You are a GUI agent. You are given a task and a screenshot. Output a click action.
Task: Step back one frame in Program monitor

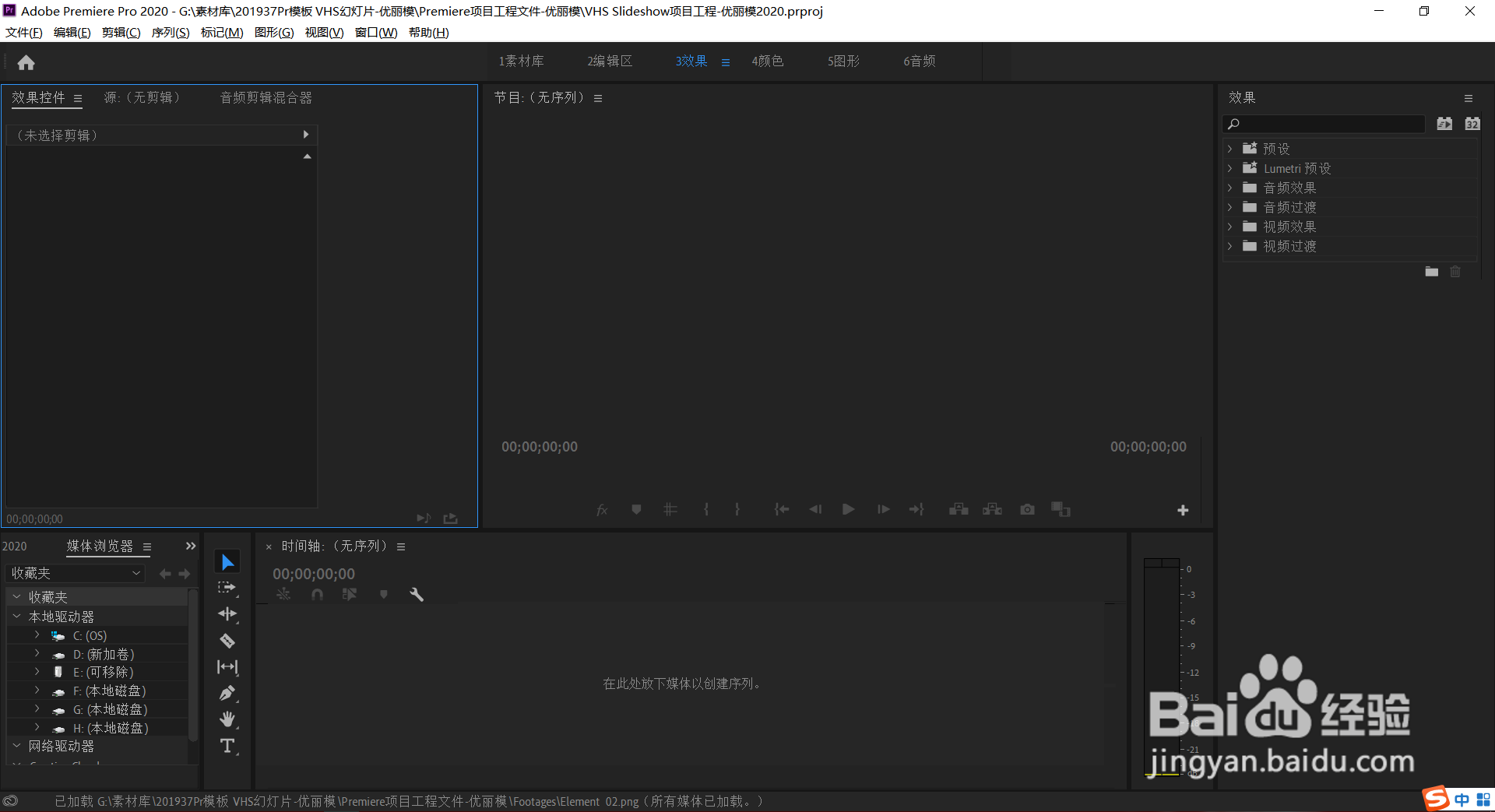(x=815, y=509)
